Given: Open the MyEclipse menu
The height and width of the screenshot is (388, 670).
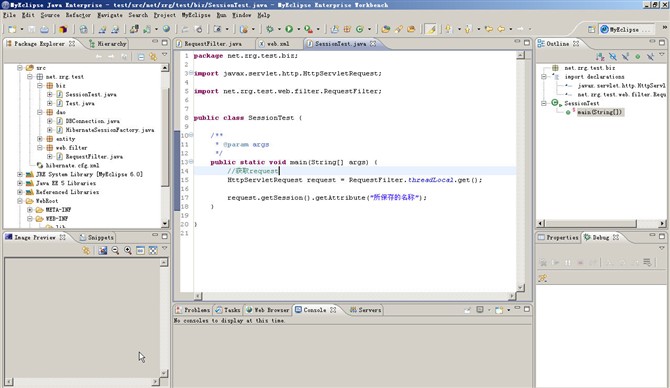Looking at the screenshot, I should 196,15.
